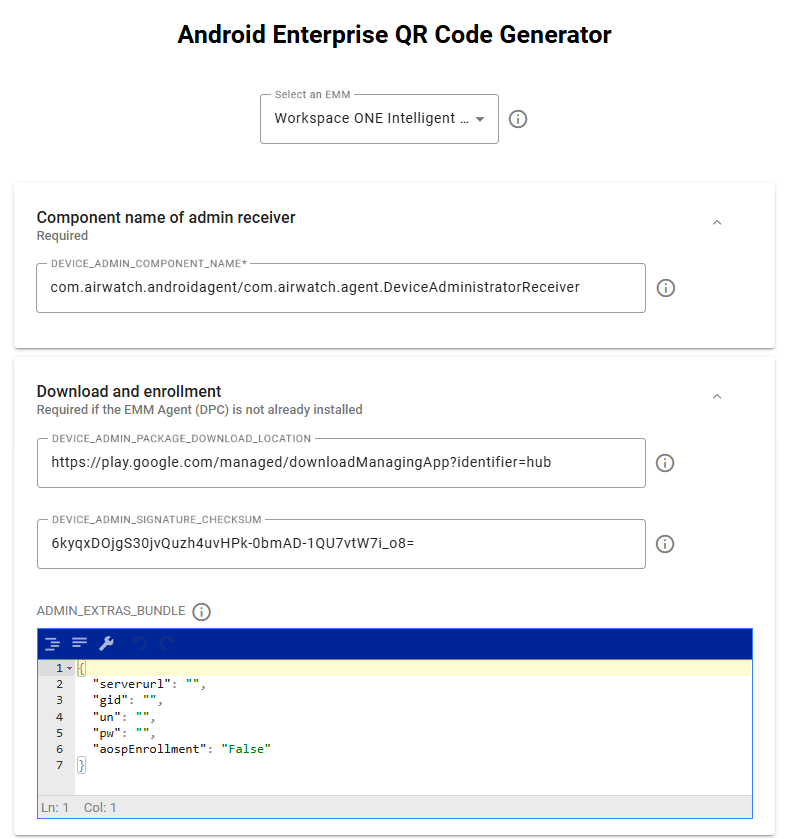Click the Download and enrollment heading
The width and height of the screenshot is (790, 839).
click(x=129, y=392)
